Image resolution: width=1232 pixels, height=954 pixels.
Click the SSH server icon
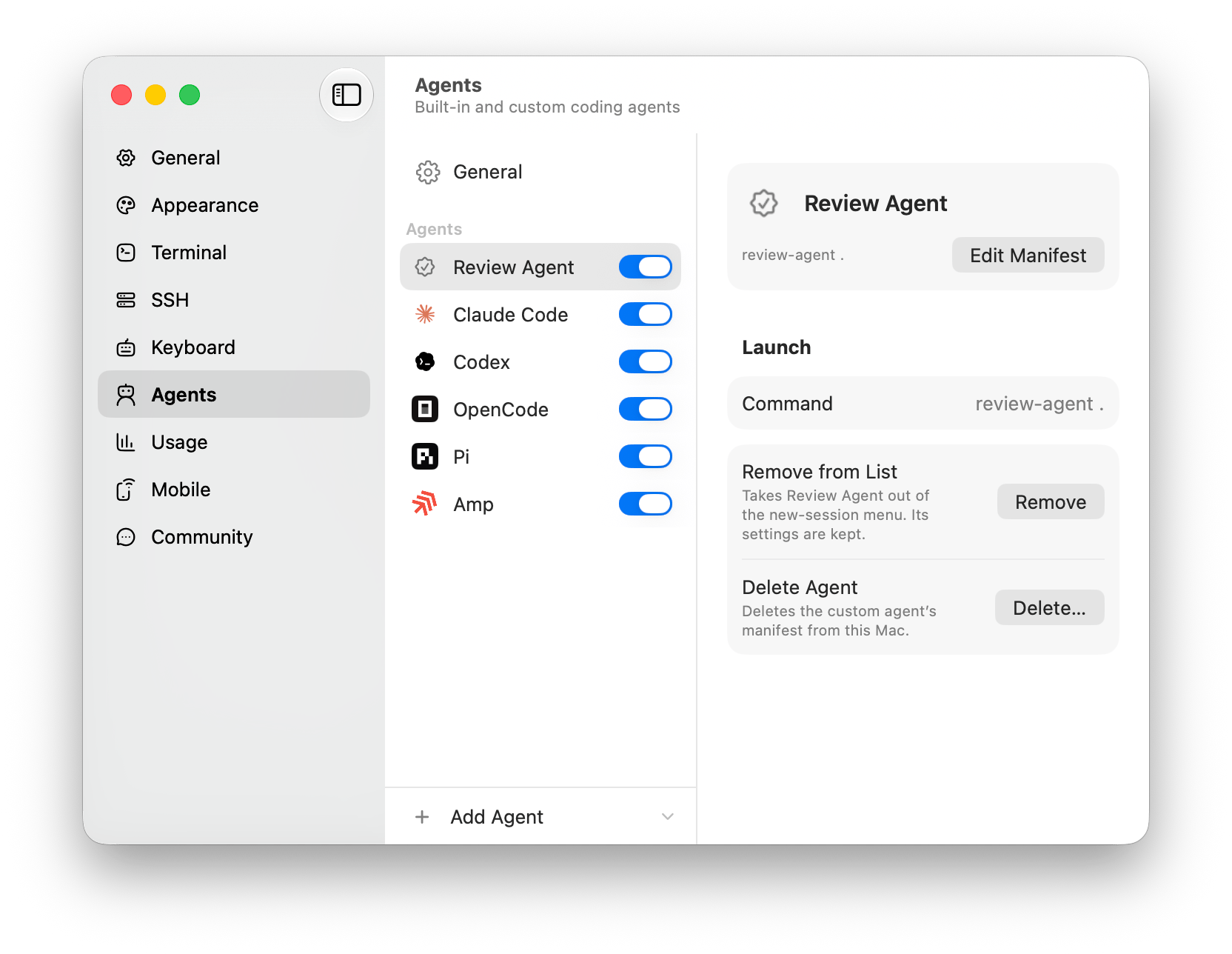click(126, 300)
